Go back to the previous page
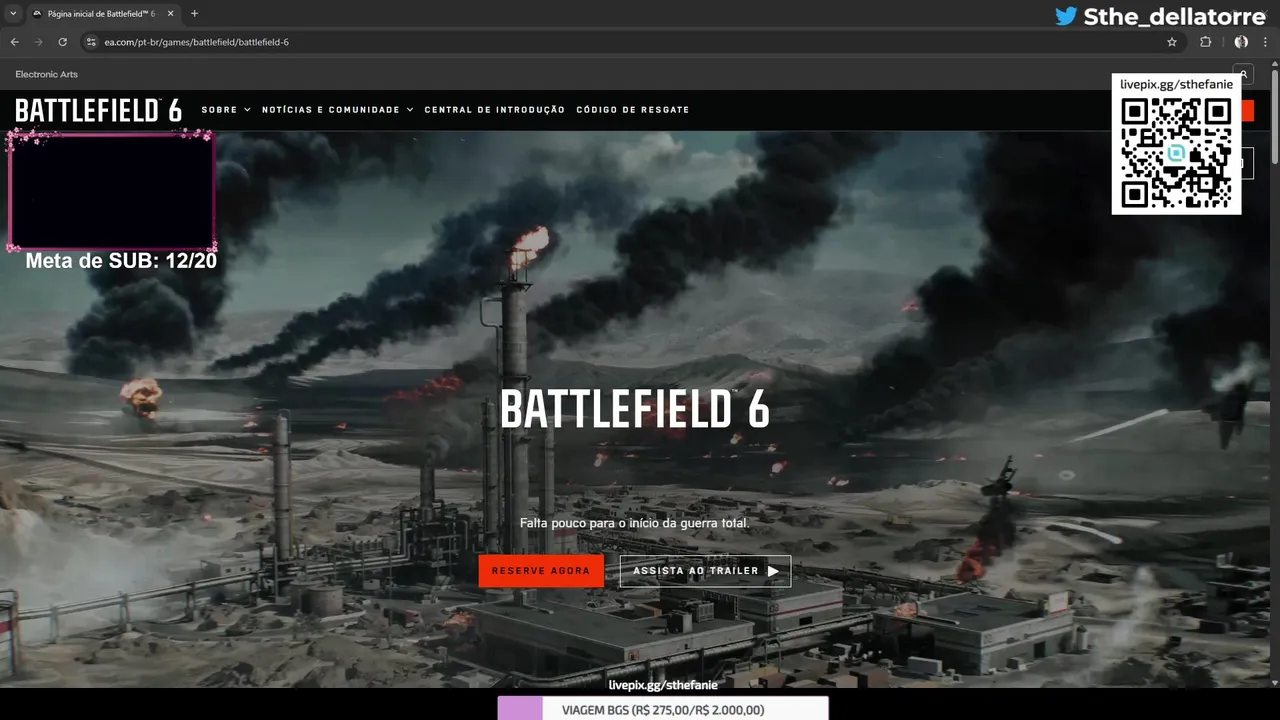Viewport: 1280px width, 720px height. pos(14,42)
